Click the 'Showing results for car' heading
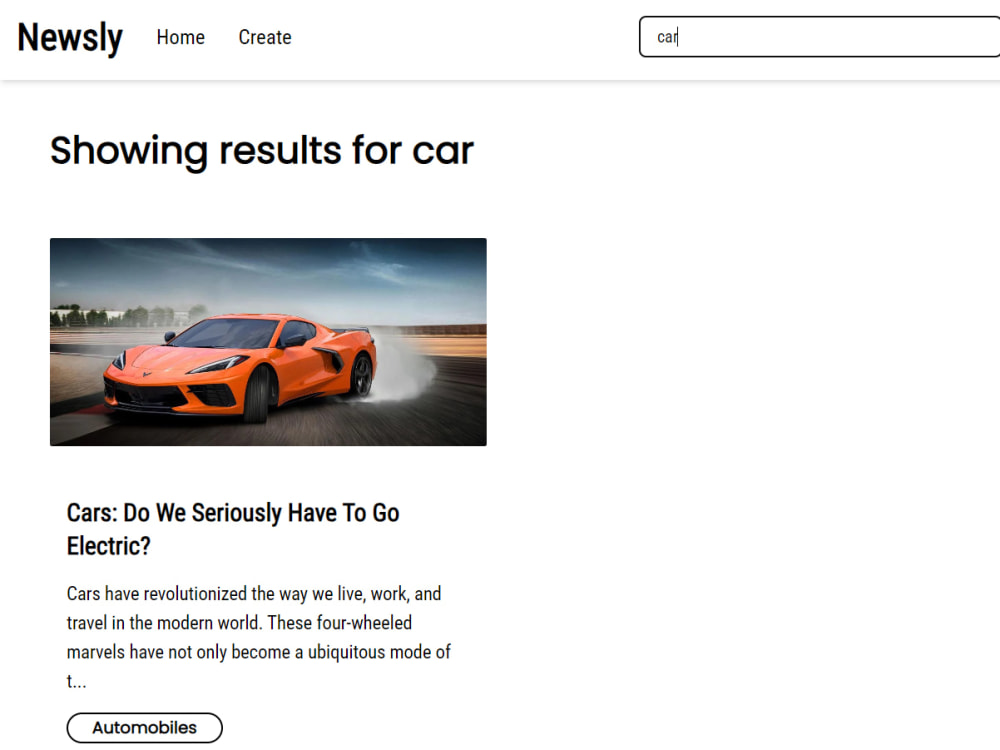The width and height of the screenshot is (1000, 750). pos(261,151)
